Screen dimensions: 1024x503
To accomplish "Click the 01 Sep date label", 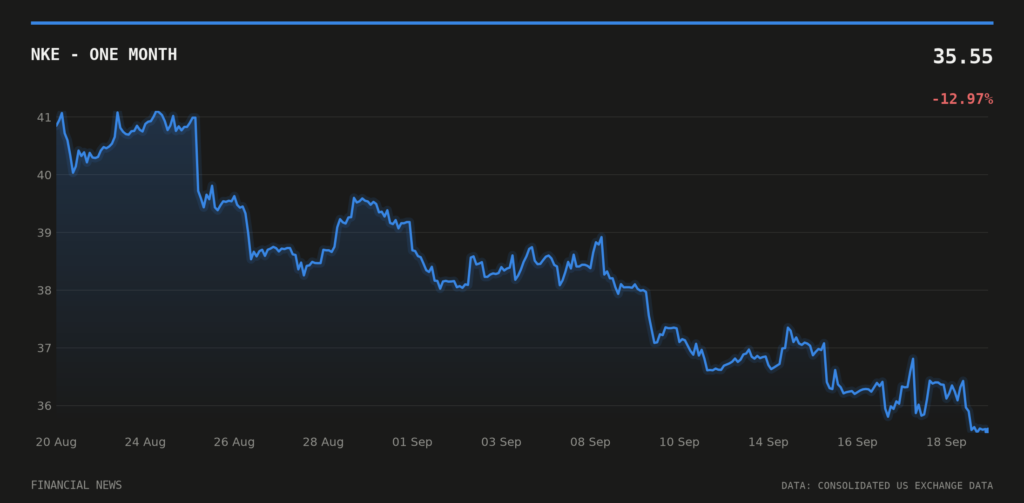I will tap(412, 442).
